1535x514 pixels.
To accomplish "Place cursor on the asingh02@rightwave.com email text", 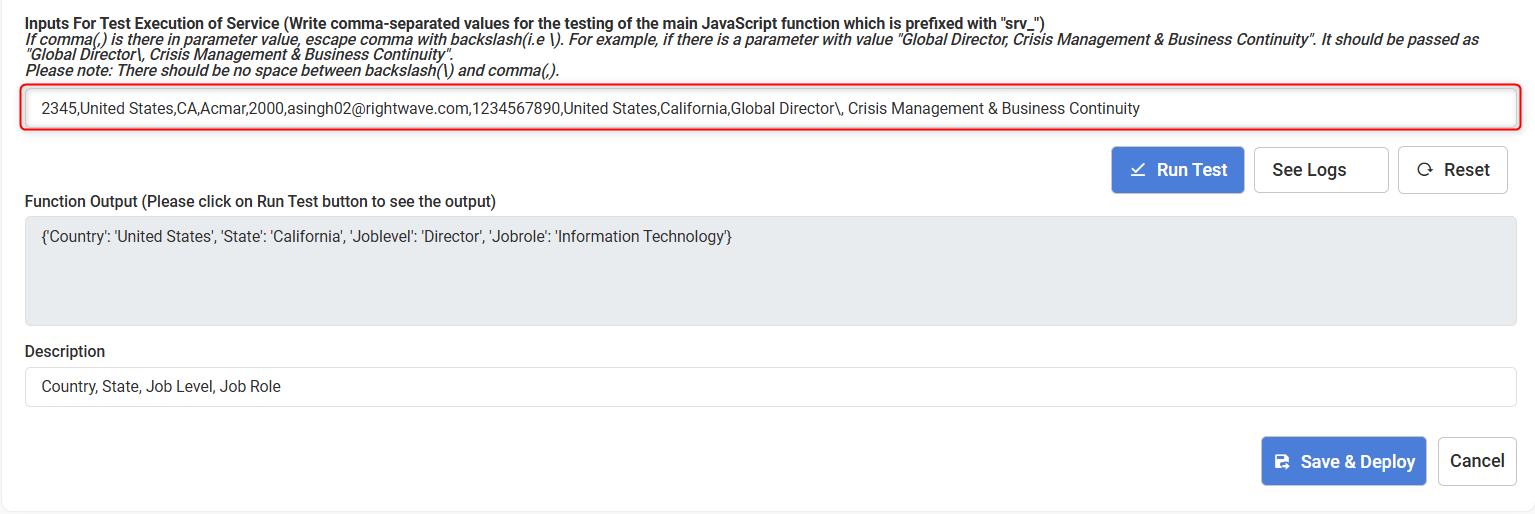I will (x=377, y=108).
